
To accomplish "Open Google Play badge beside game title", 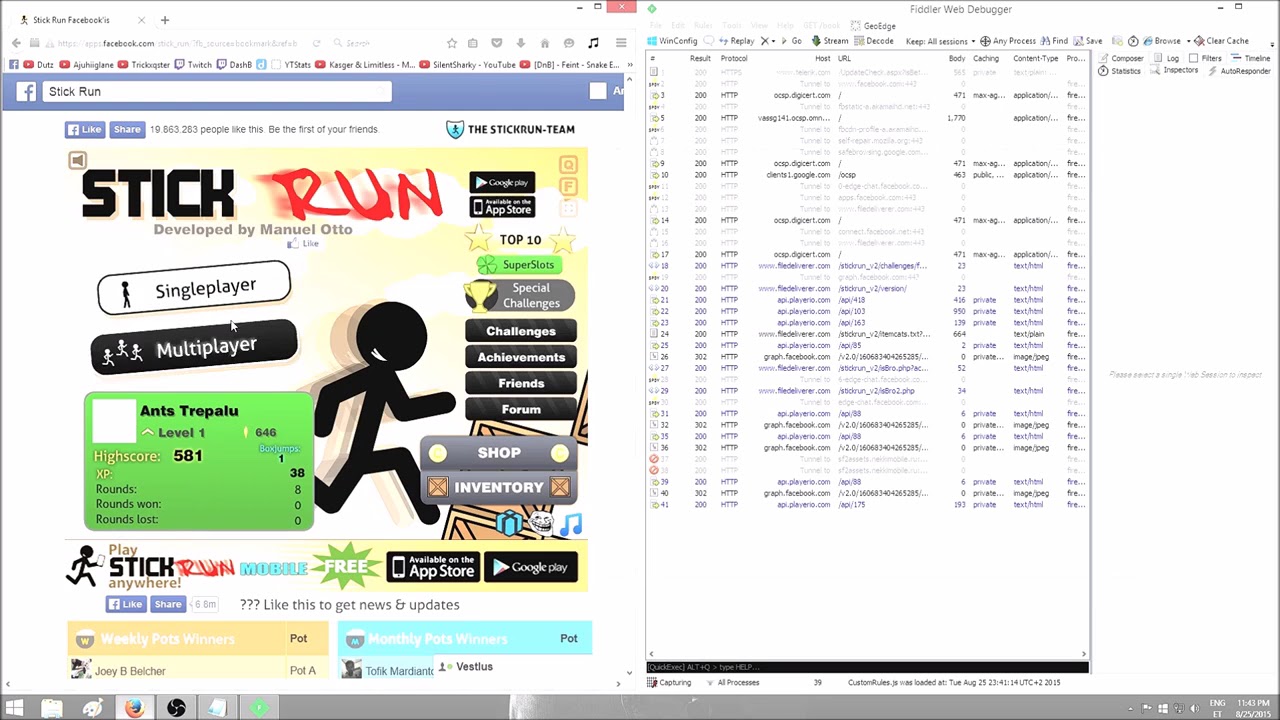I will click(502, 182).
